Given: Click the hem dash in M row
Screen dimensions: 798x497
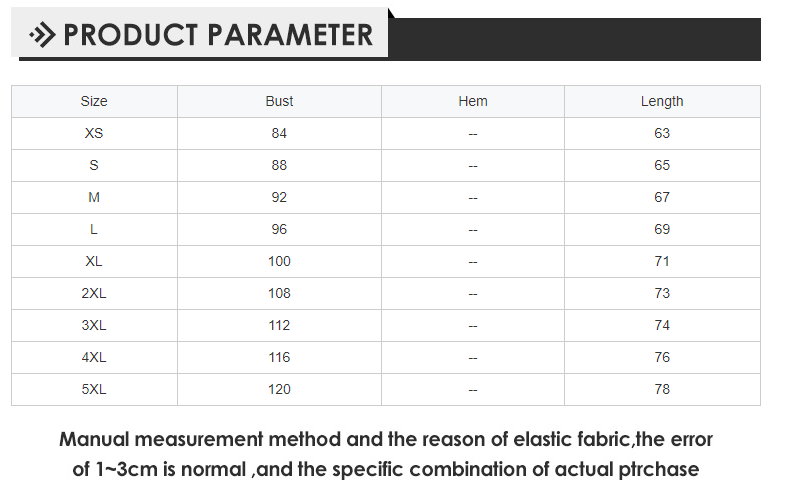Looking at the screenshot, I should click(x=473, y=197).
